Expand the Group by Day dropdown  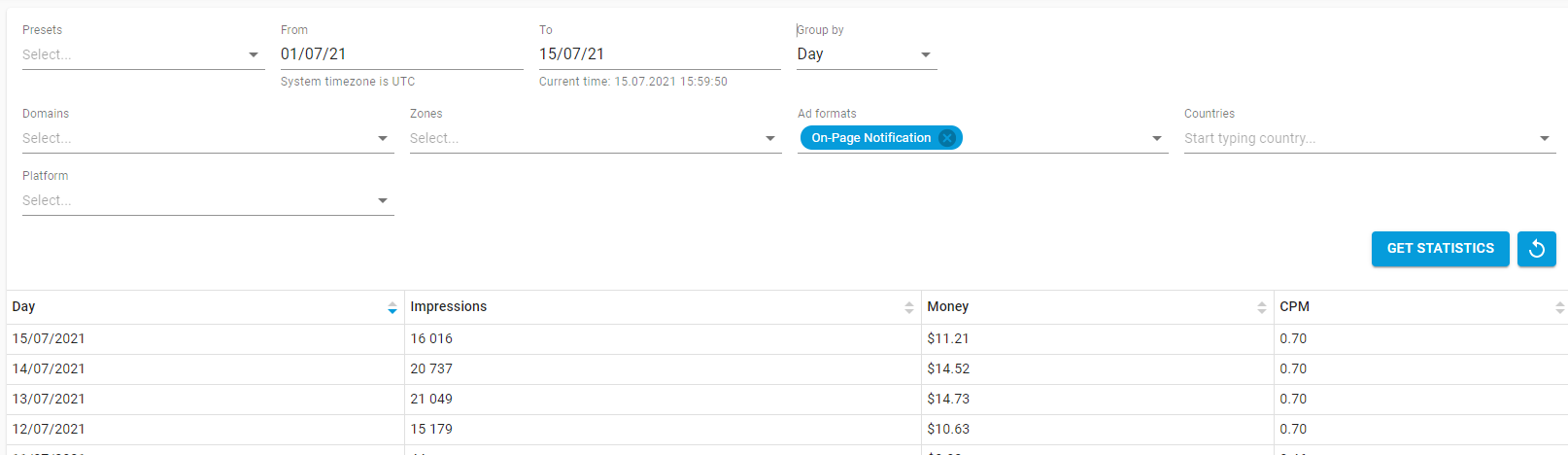coord(867,55)
